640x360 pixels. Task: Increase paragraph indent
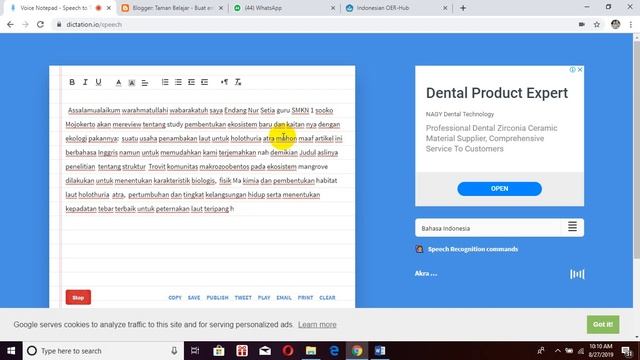coord(204,82)
